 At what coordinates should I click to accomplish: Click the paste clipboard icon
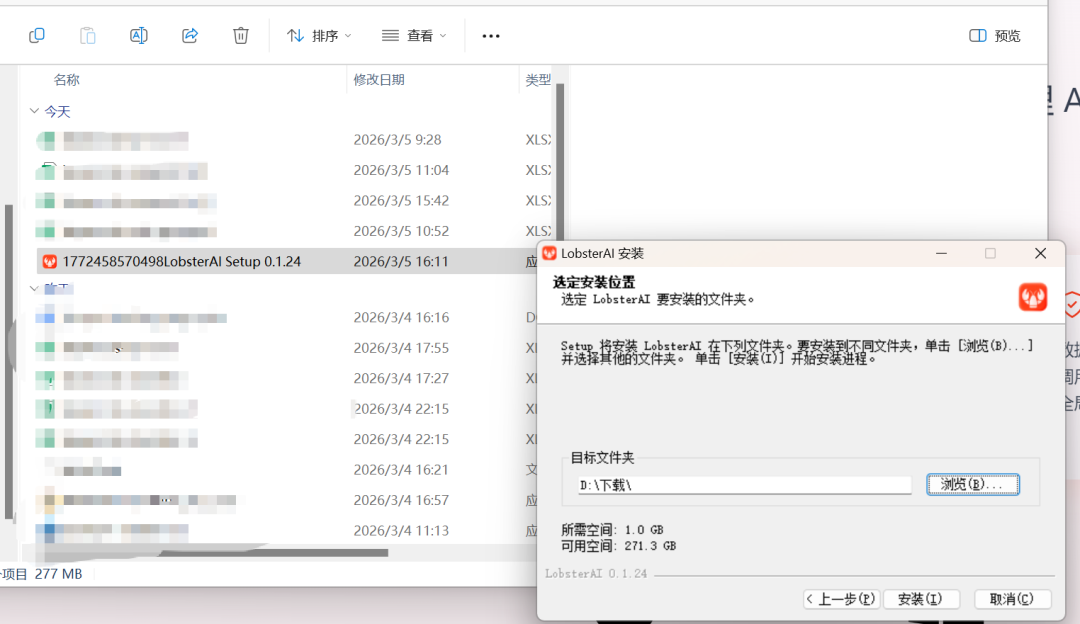point(88,36)
